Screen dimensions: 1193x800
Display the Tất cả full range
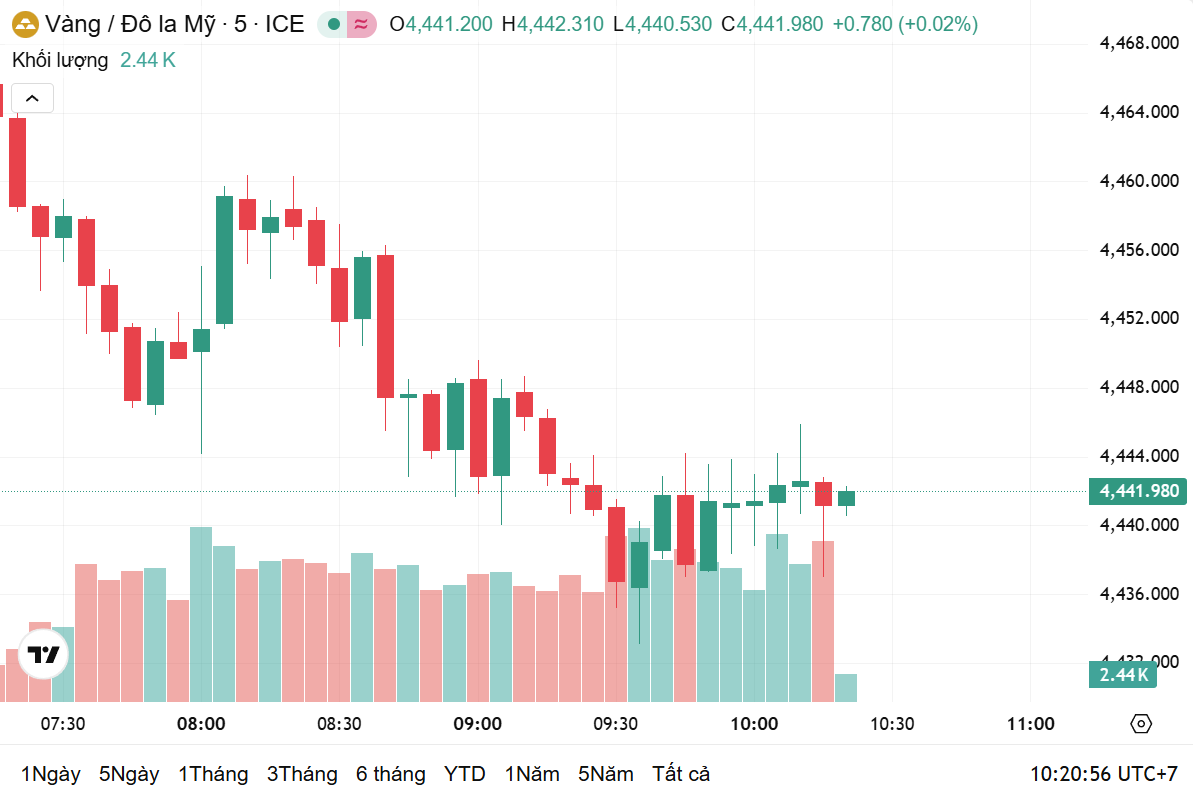pyautogui.click(x=681, y=774)
